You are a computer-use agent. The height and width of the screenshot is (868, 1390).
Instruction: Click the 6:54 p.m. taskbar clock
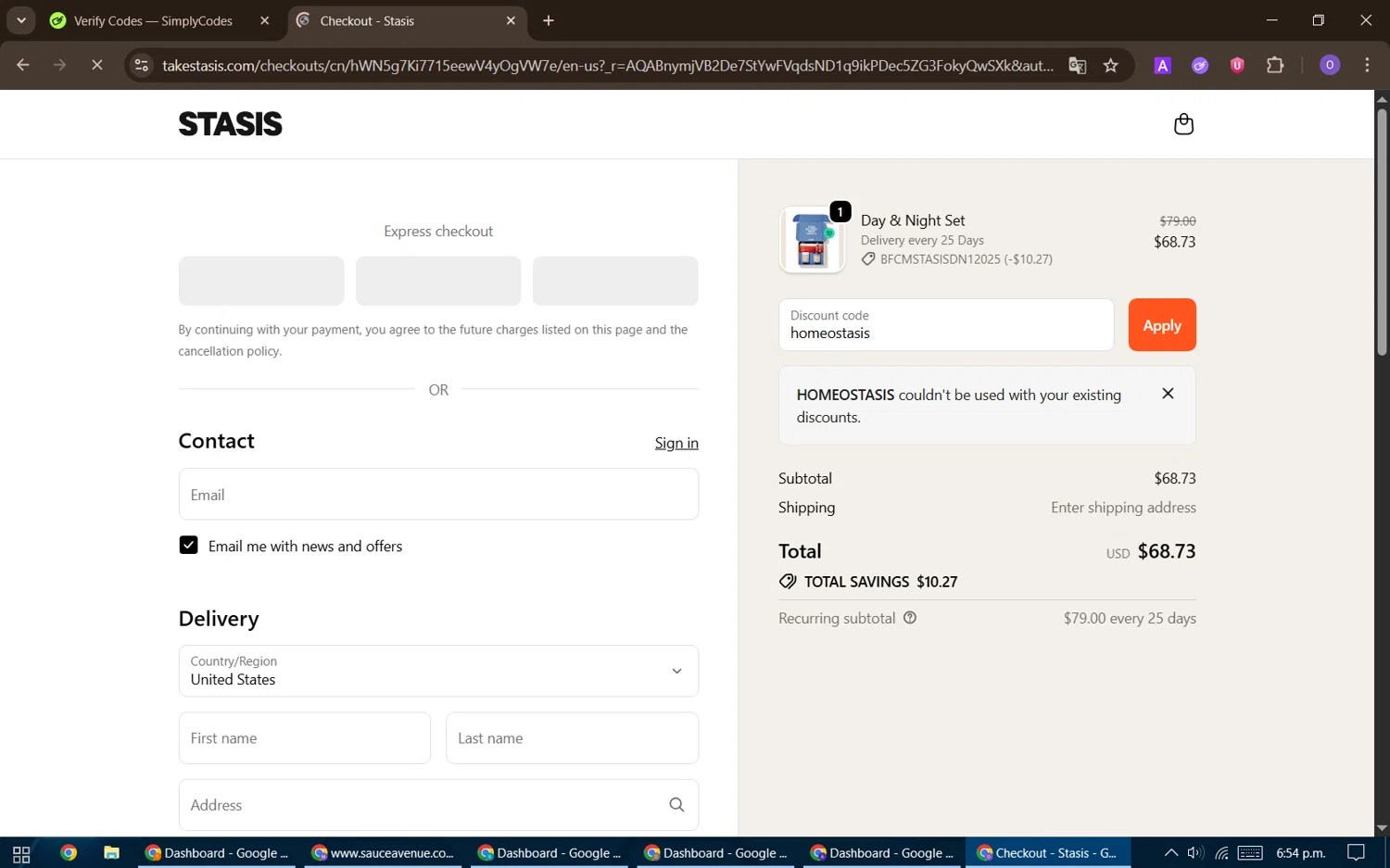tap(1300, 853)
